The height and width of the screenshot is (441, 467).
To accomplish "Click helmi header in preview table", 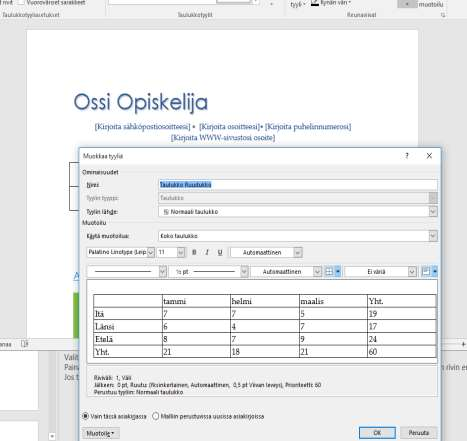I will [x=242, y=301].
